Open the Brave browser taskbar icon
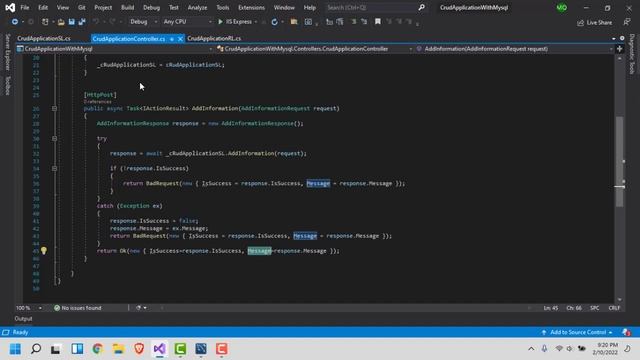This screenshot has height=360, width=640. (139, 349)
